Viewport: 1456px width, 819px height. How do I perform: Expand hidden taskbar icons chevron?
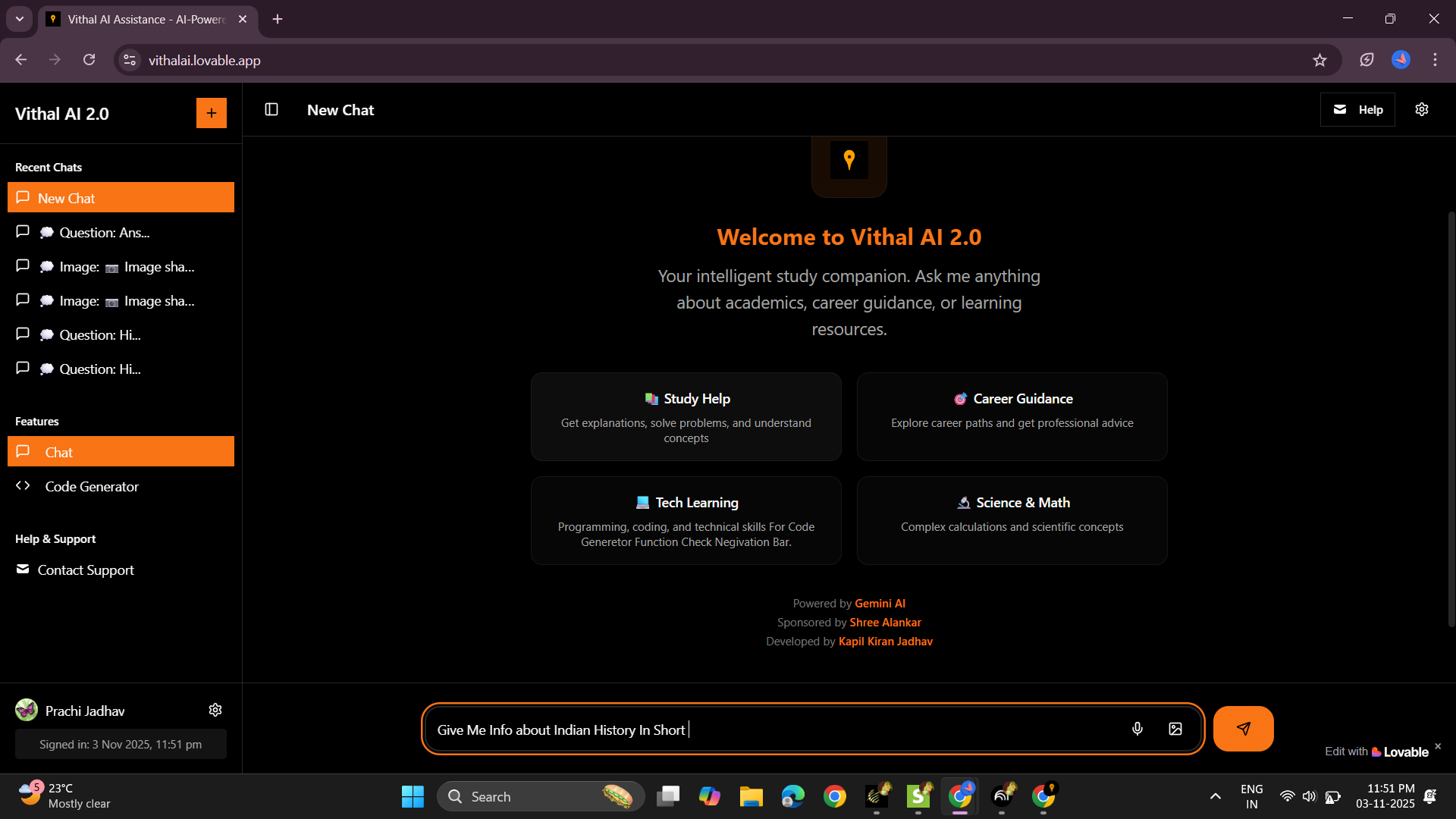[x=1215, y=796]
